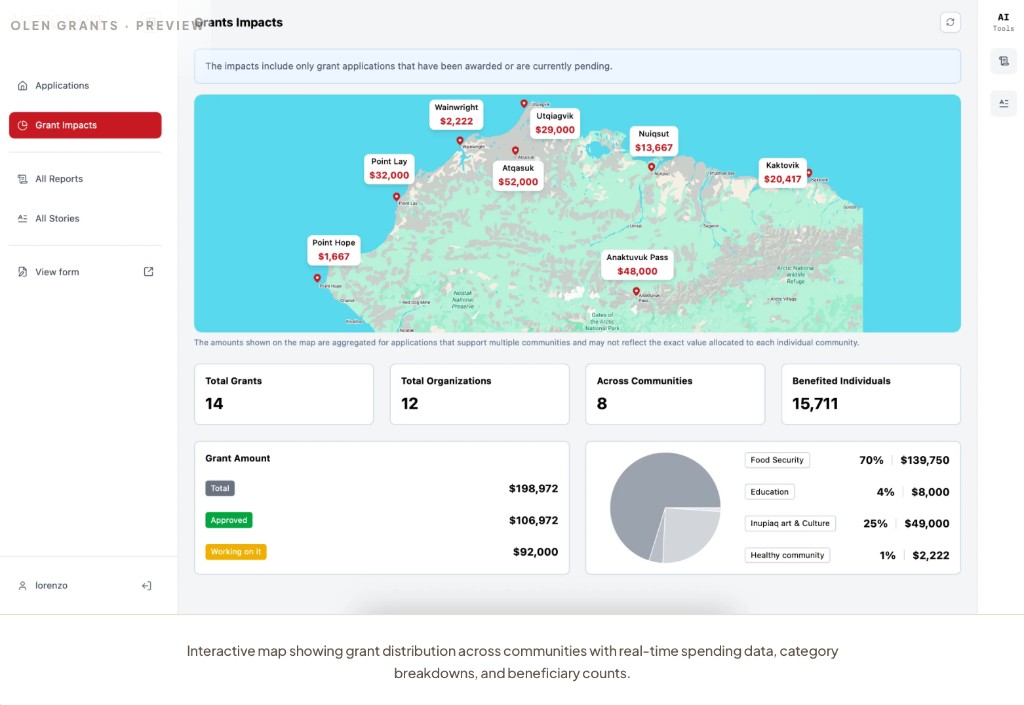This screenshot has height=705, width=1024.
Task: Click the $49,000 Inupiaq art value
Action: (927, 524)
